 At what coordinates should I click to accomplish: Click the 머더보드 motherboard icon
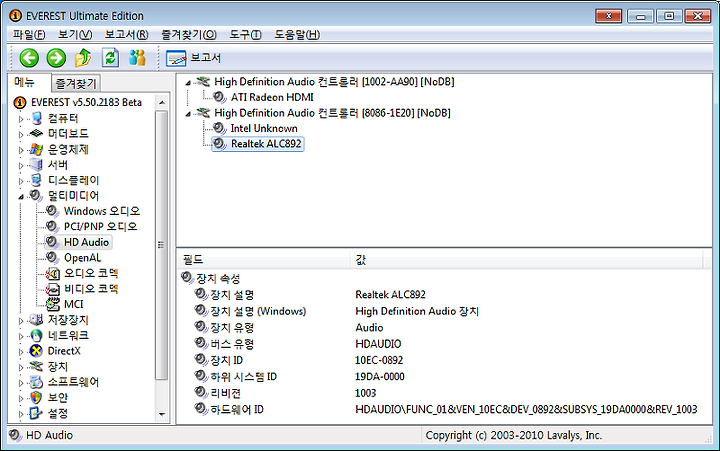[36, 134]
